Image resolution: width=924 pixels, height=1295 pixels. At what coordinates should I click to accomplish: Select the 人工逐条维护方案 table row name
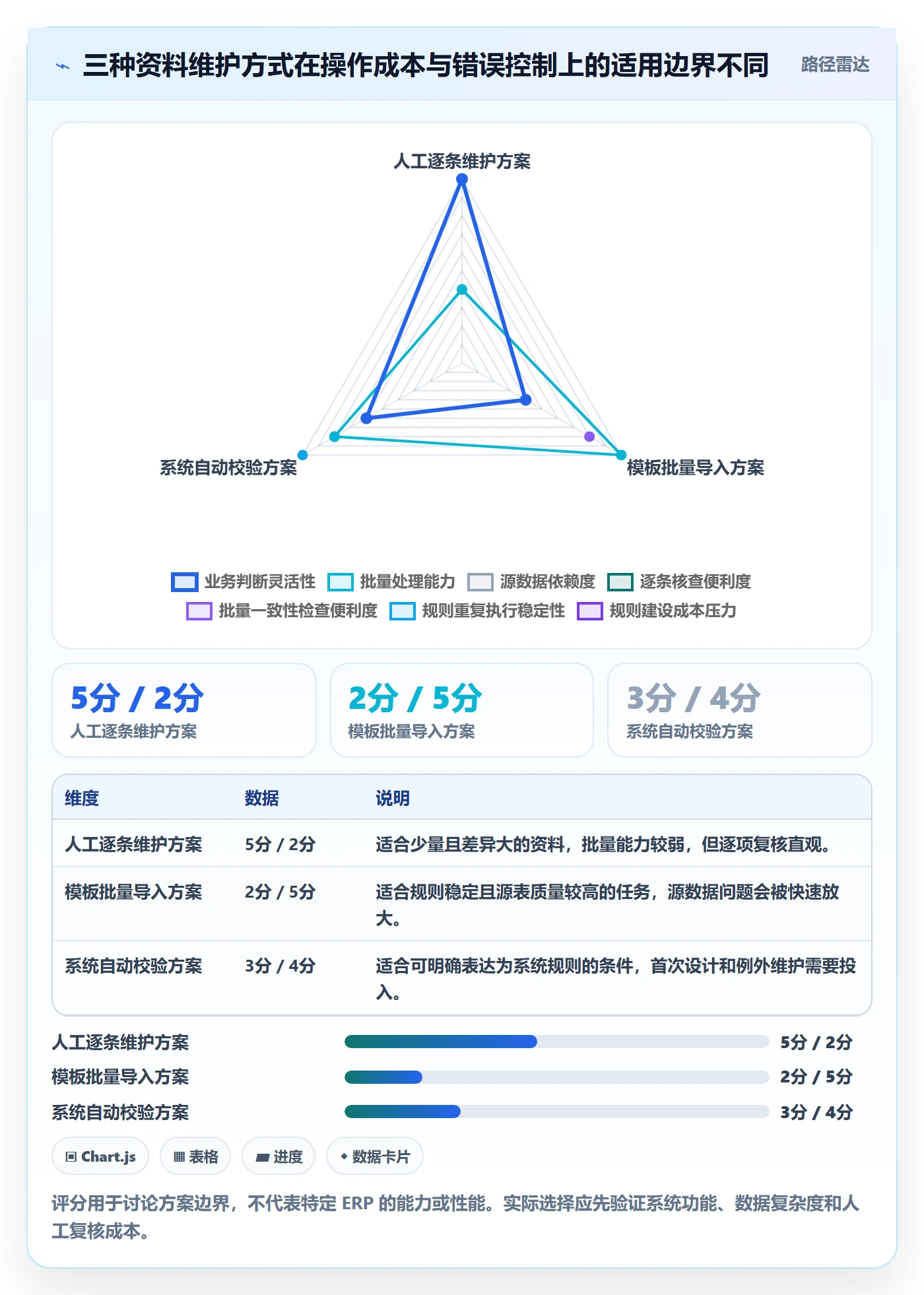coord(133,845)
